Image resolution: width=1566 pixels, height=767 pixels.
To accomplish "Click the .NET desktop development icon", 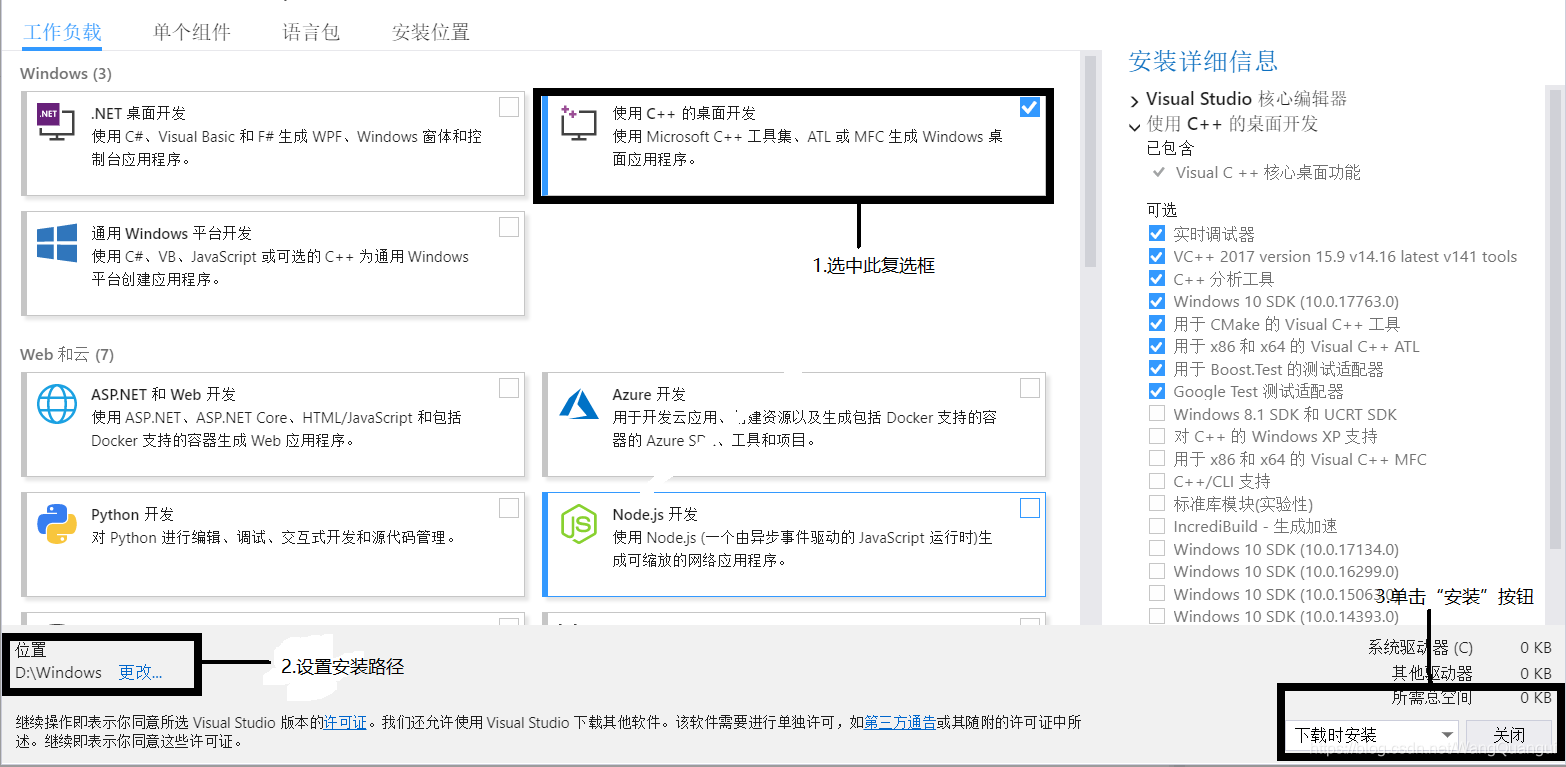I will [x=56, y=124].
